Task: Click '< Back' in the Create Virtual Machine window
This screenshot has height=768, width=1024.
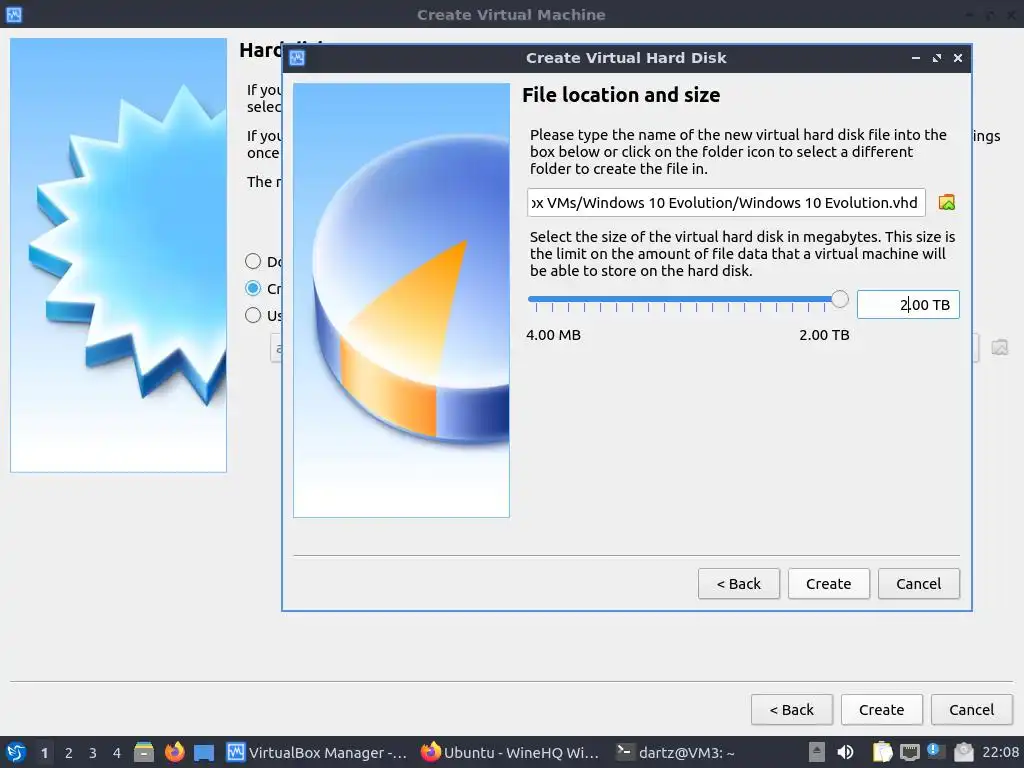Action: [792, 710]
